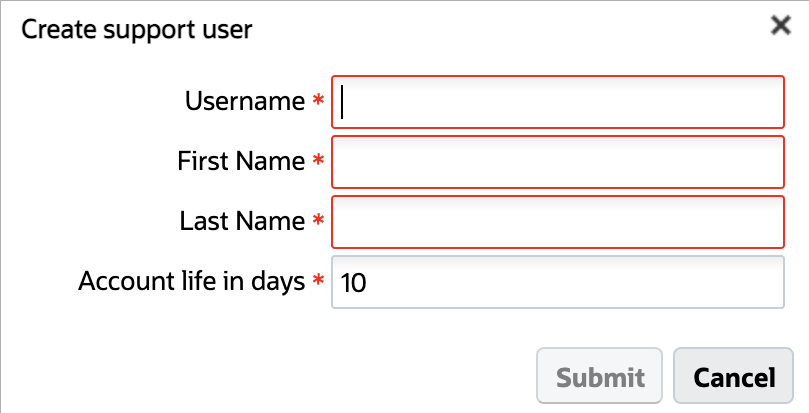This screenshot has width=809, height=413.
Task: Click the Username label text
Action: pos(244,101)
